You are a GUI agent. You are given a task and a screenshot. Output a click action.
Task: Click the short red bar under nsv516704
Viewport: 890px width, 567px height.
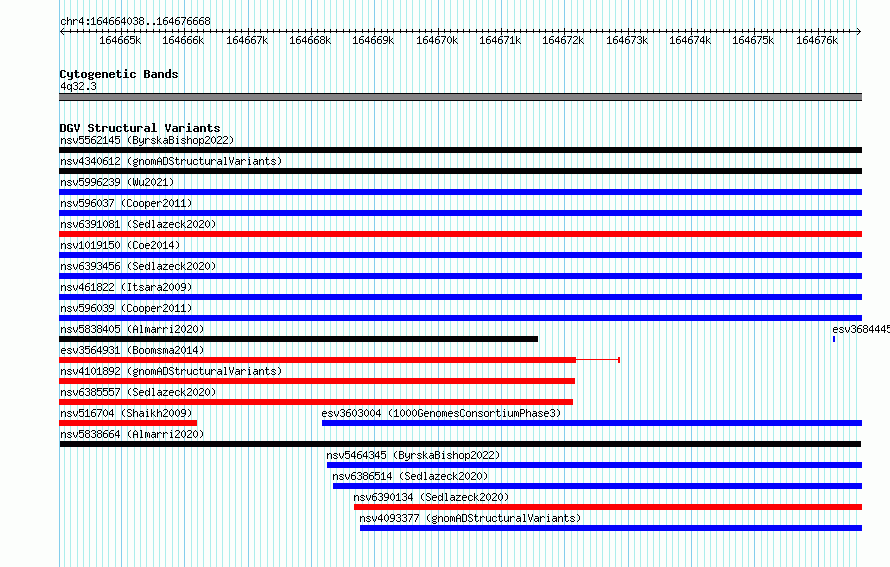128,423
